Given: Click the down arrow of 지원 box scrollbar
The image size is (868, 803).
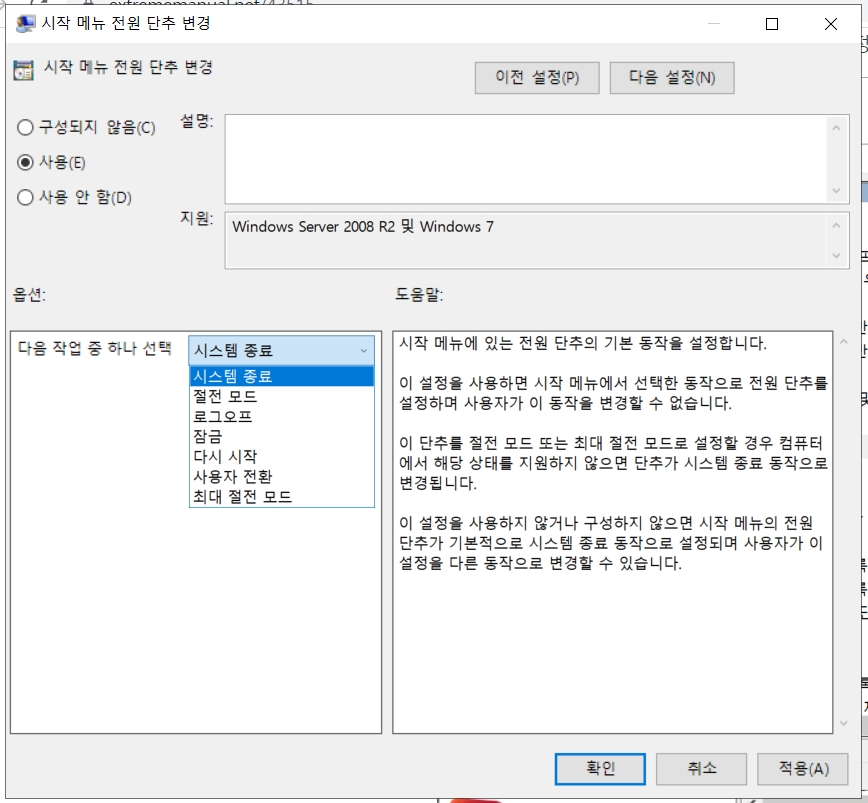Looking at the screenshot, I should pyautogui.click(x=836, y=256).
